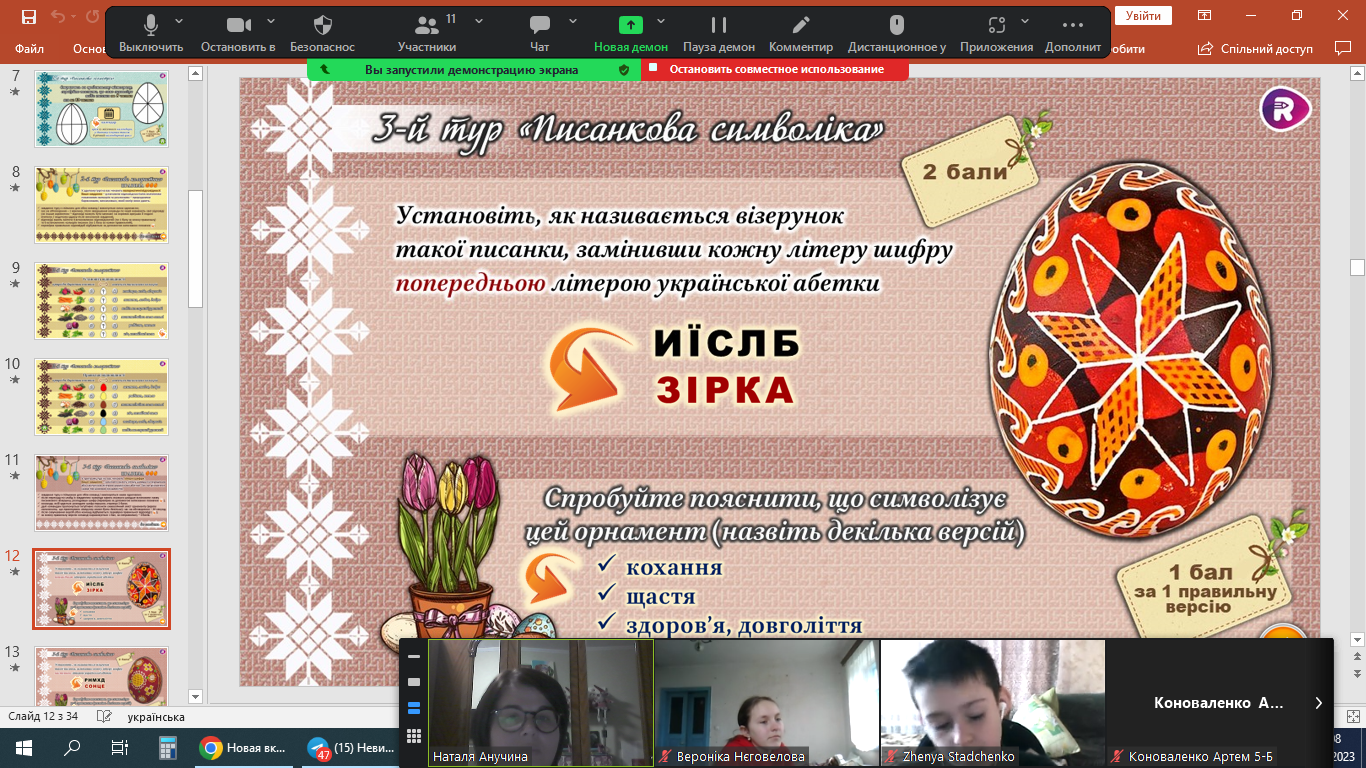Viewport: 1366px width, 768px height.
Task: Click main editor scrollbar thumb
Action: point(1357,268)
